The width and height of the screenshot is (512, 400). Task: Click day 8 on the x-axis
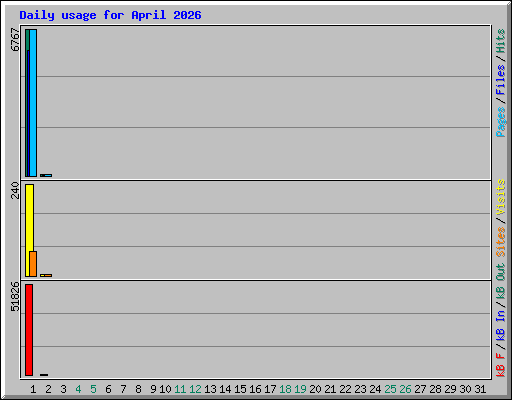click(x=138, y=389)
